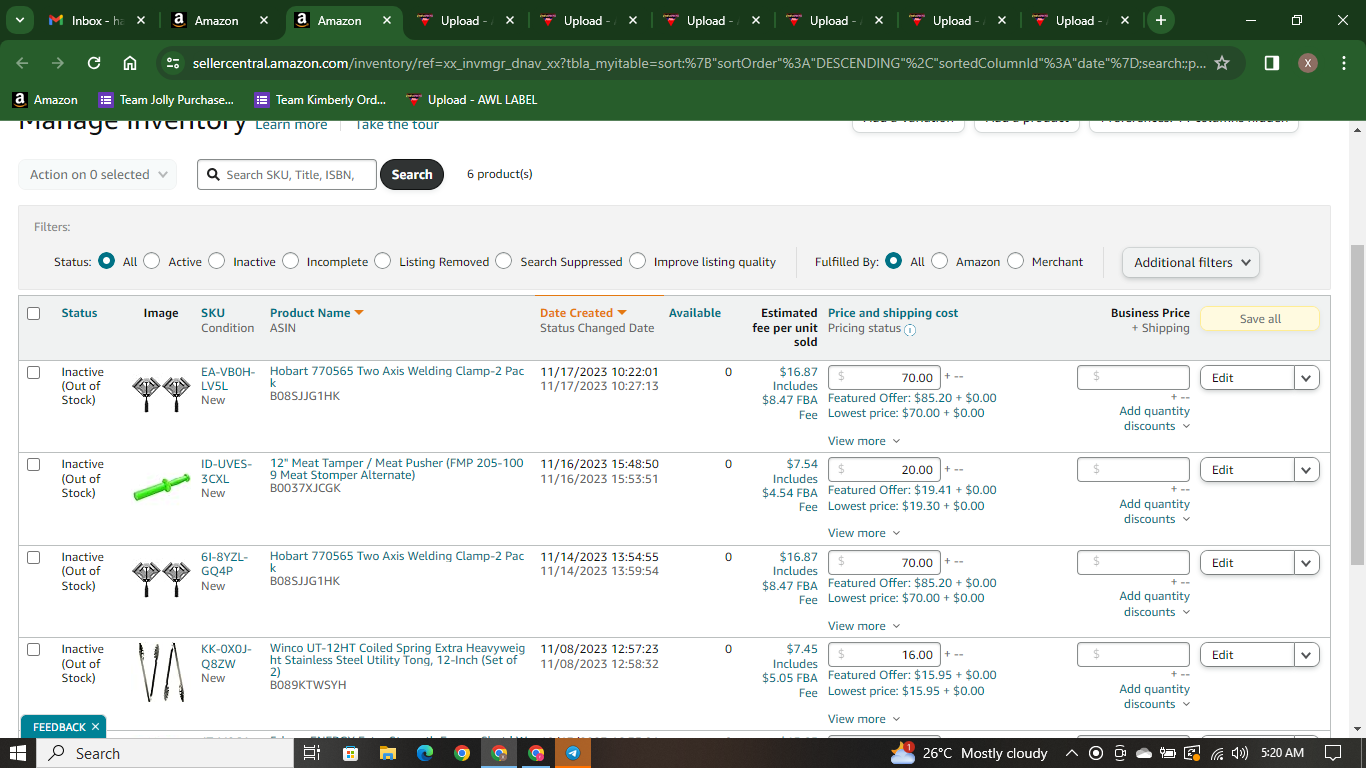
Task: Expand View more for EA-VB0H-LV5L row
Action: [864, 441]
